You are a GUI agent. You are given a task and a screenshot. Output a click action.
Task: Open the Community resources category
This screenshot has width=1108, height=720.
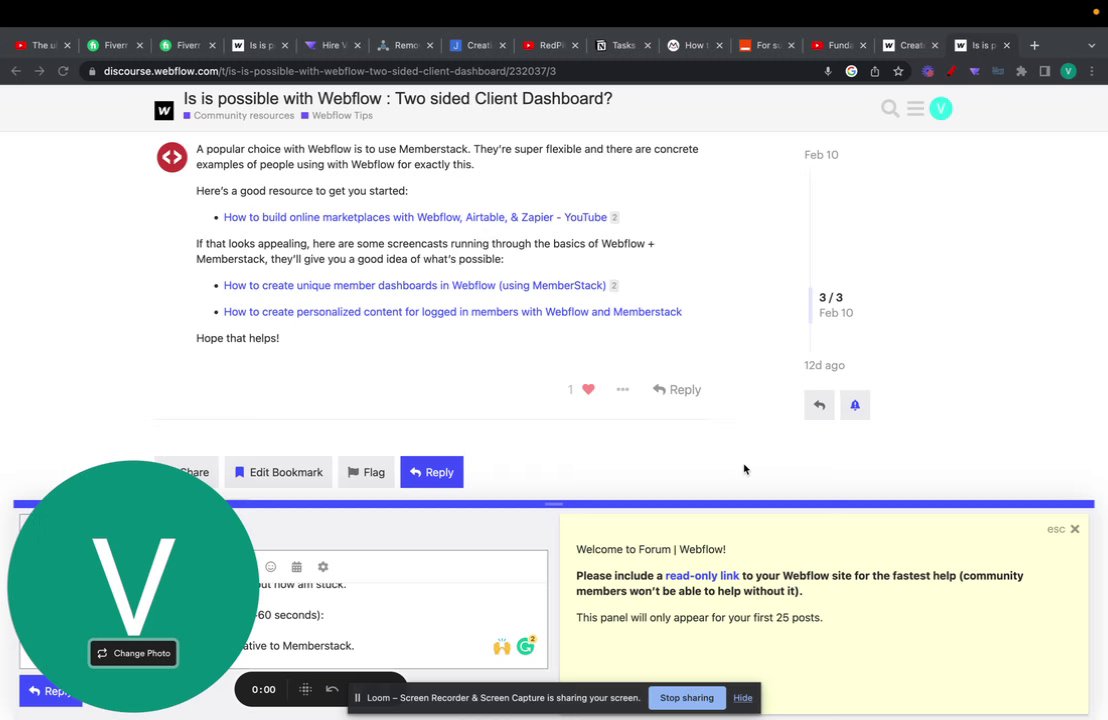[x=239, y=115]
